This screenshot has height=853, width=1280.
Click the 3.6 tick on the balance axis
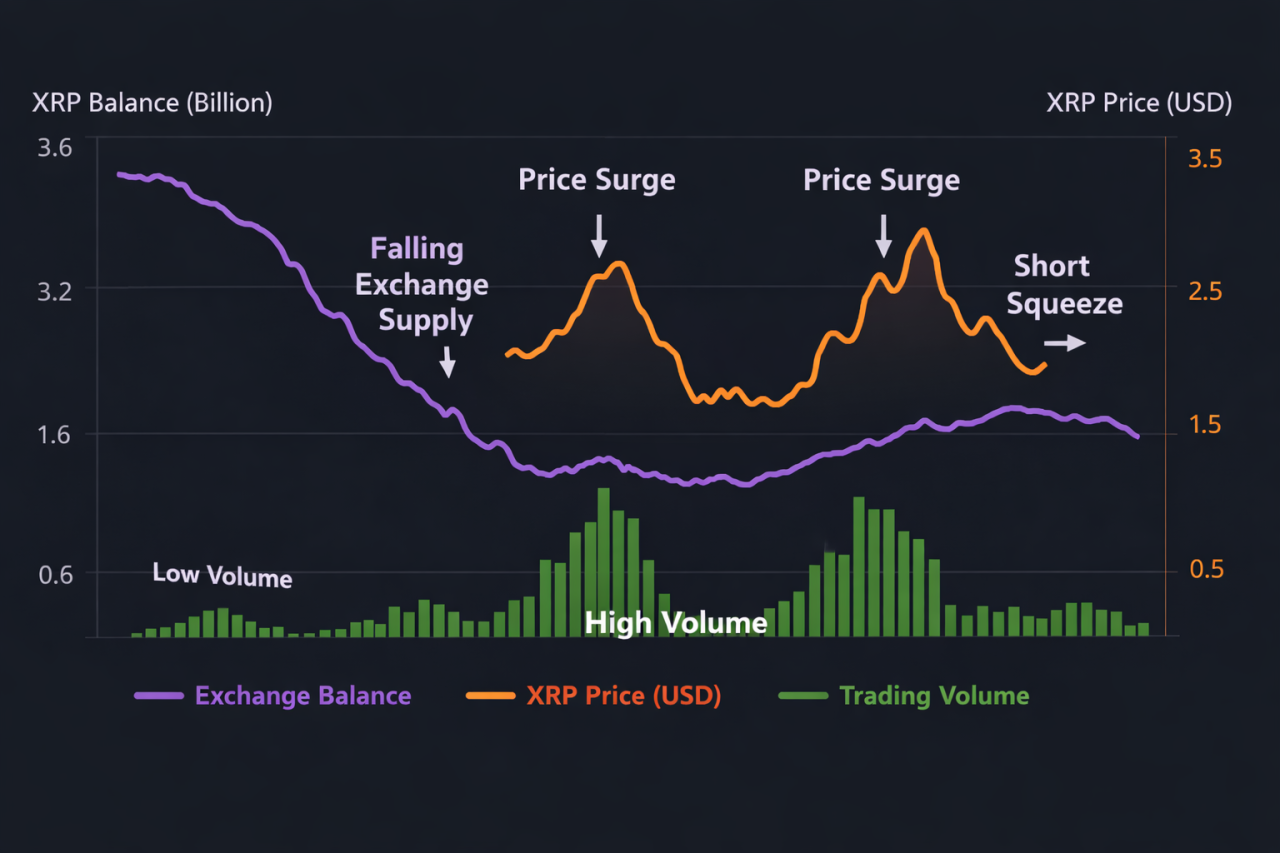click(x=55, y=148)
